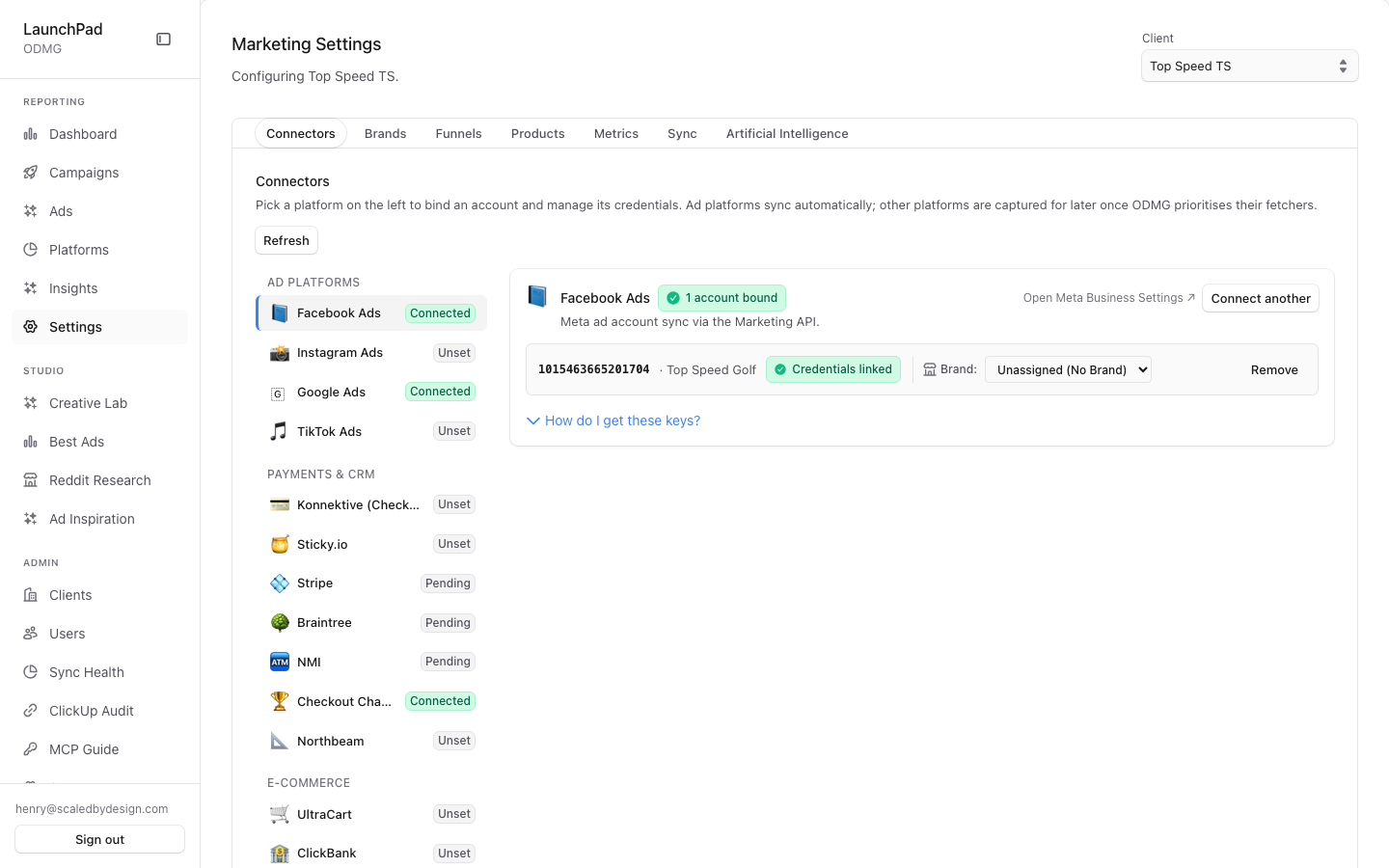
Task: Sign out of the account
Action: click(100, 839)
